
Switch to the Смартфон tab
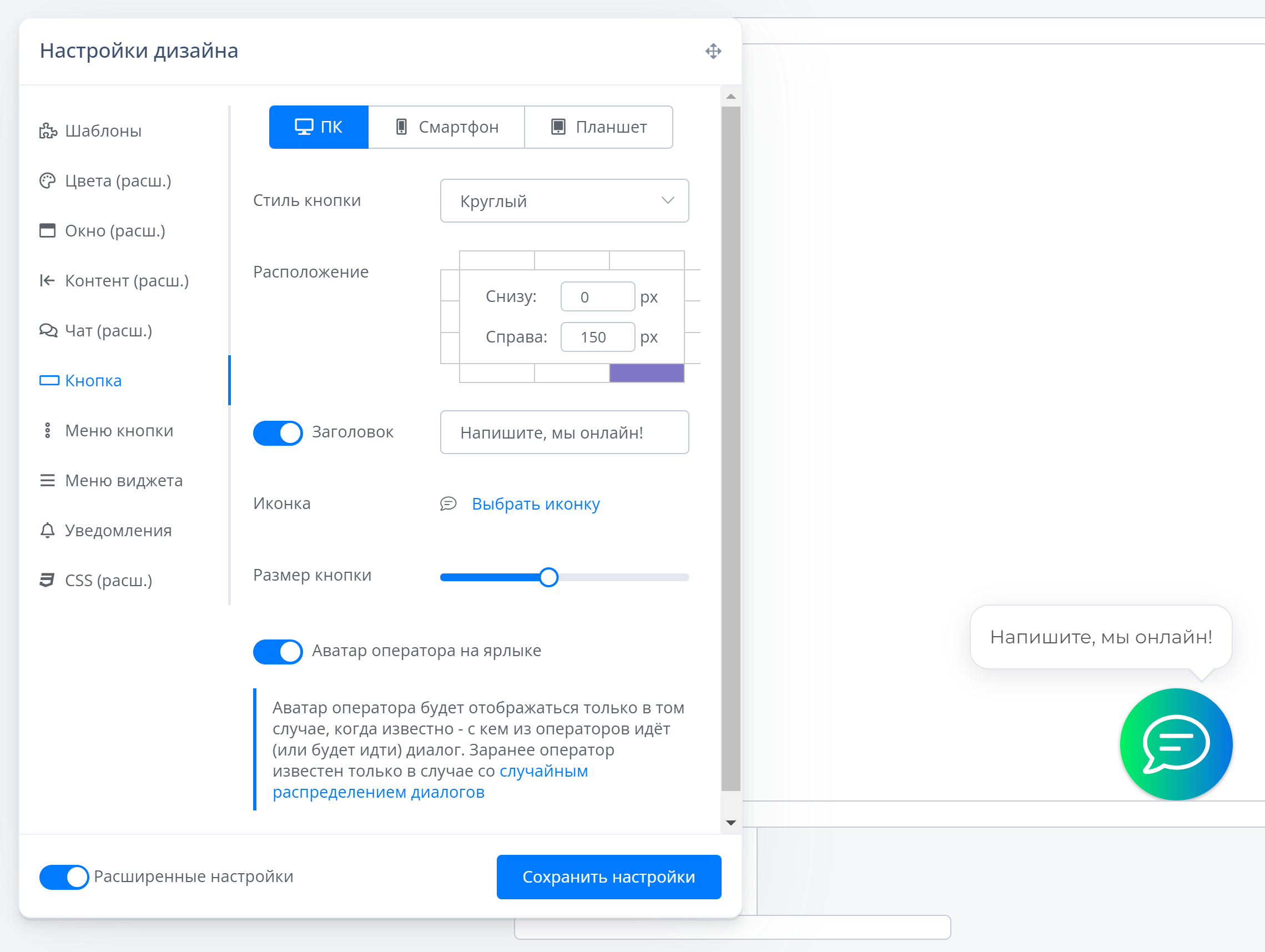[x=447, y=127]
